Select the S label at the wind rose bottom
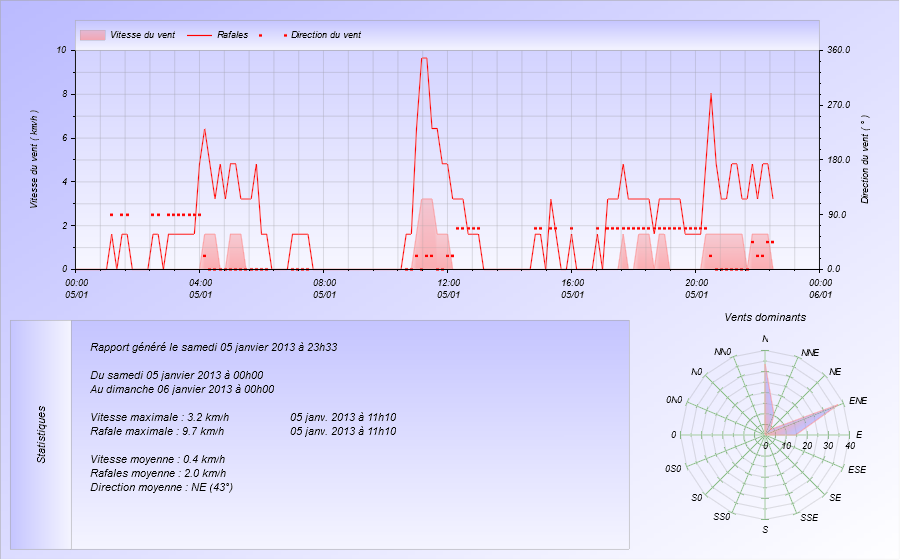Image resolution: width=900 pixels, height=560 pixels. tap(766, 529)
